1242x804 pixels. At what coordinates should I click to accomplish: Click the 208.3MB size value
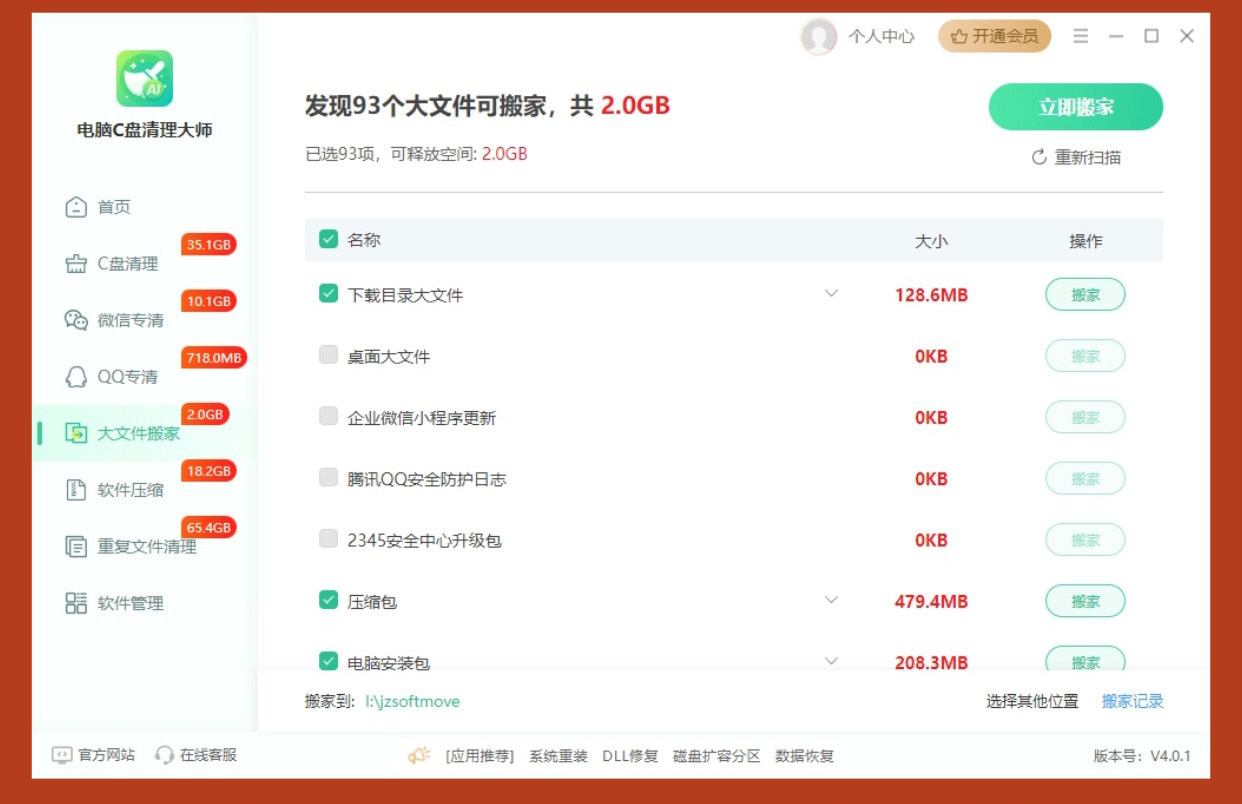pos(931,663)
